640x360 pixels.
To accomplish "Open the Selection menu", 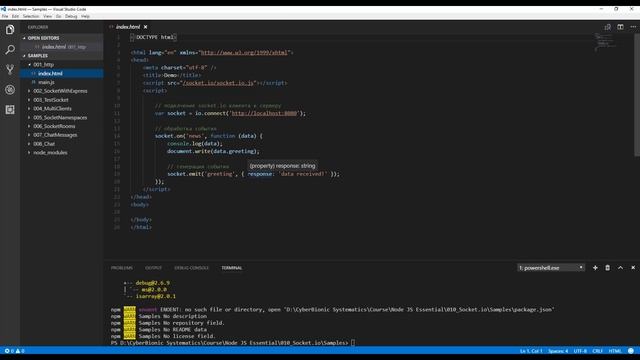I will (31, 16).
